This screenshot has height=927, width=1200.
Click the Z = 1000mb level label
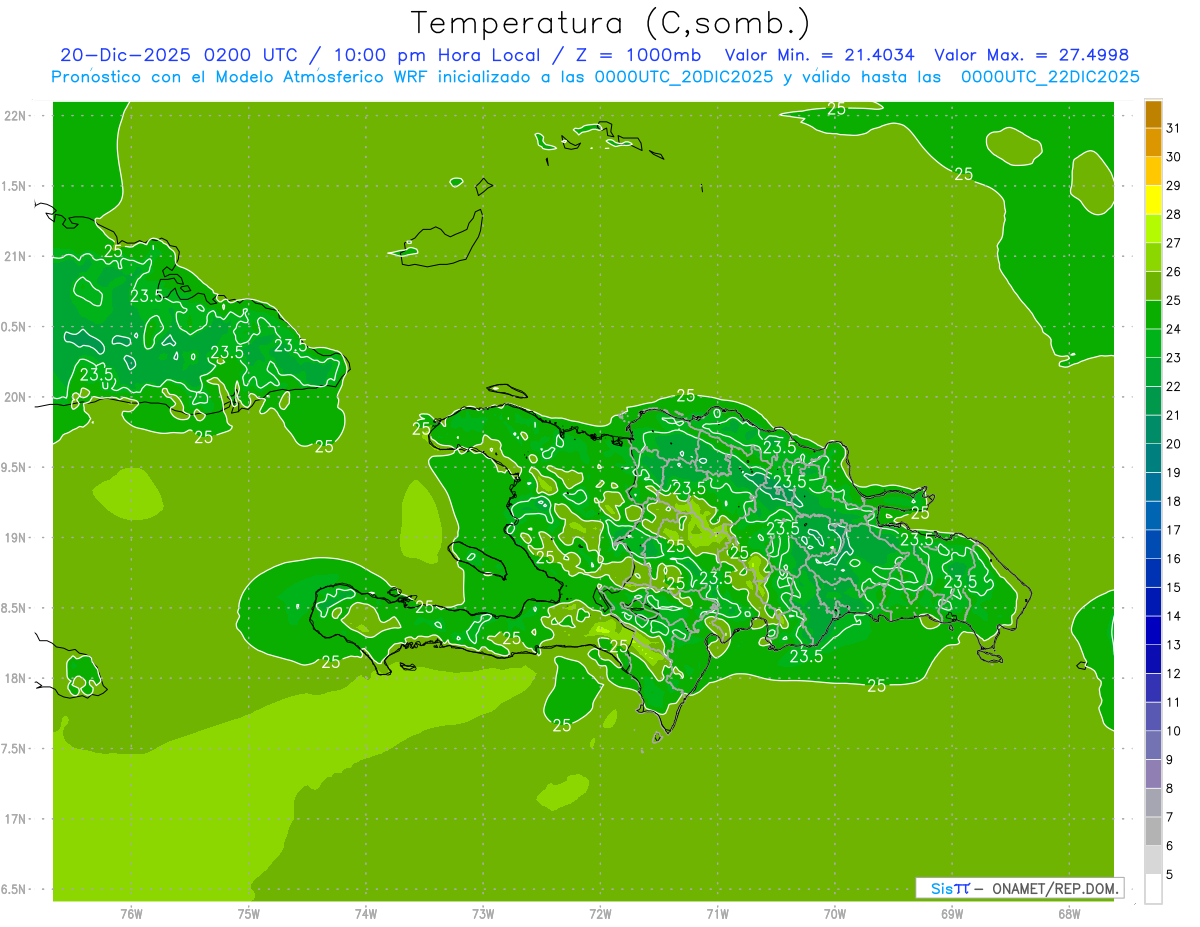[643, 55]
